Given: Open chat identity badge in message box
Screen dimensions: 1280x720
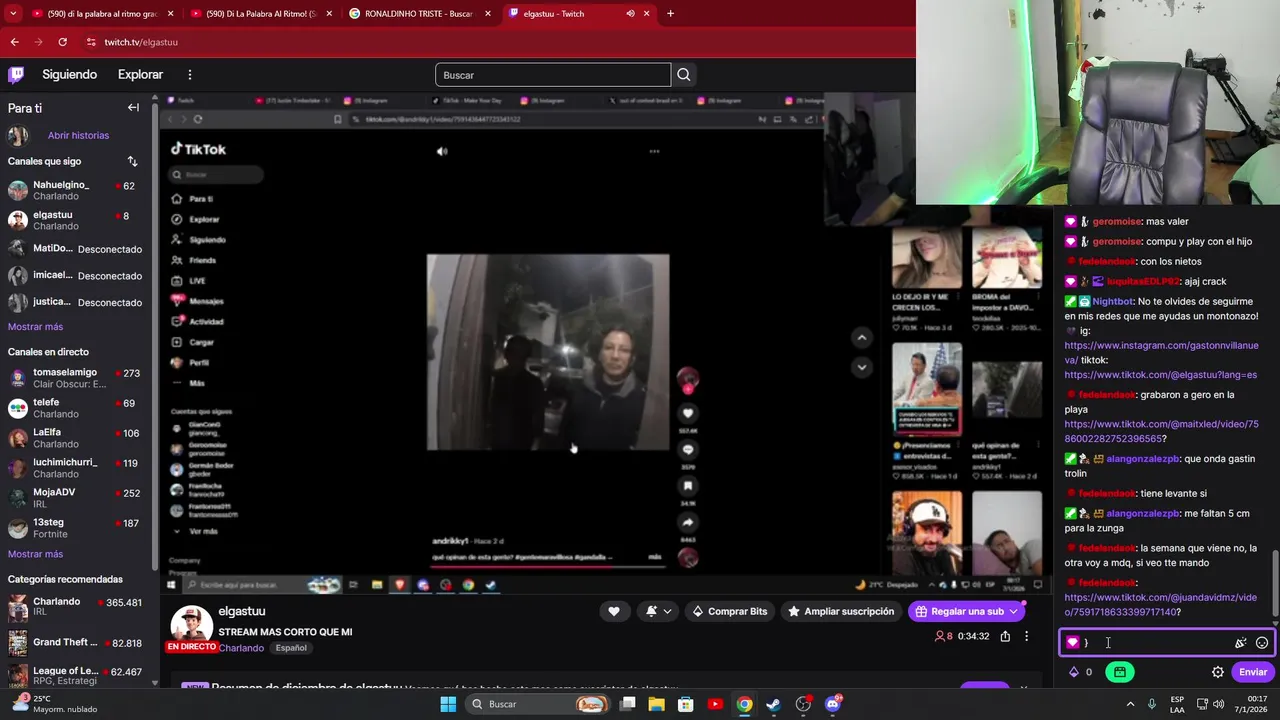Looking at the screenshot, I should 1073,643.
